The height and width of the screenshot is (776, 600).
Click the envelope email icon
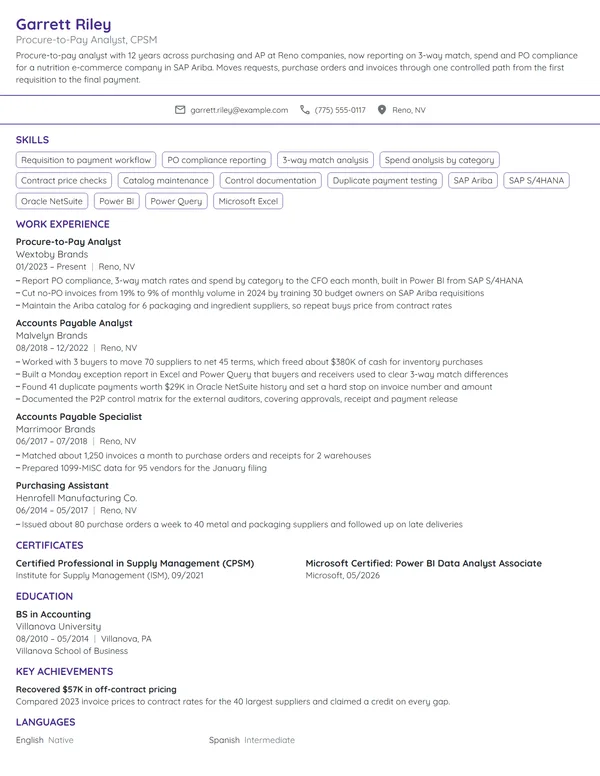(x=180, y=110)
